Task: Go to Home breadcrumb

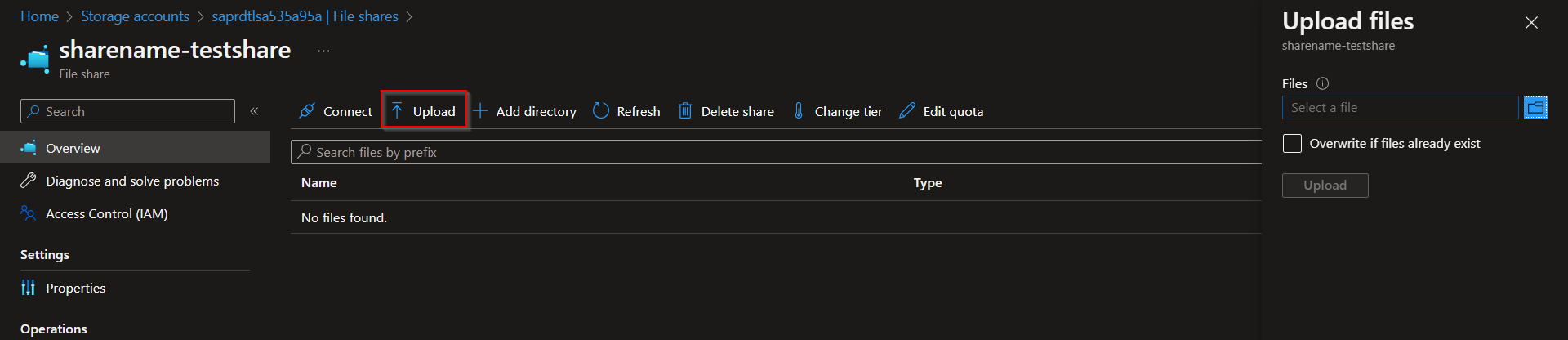Action: (39, 16)
